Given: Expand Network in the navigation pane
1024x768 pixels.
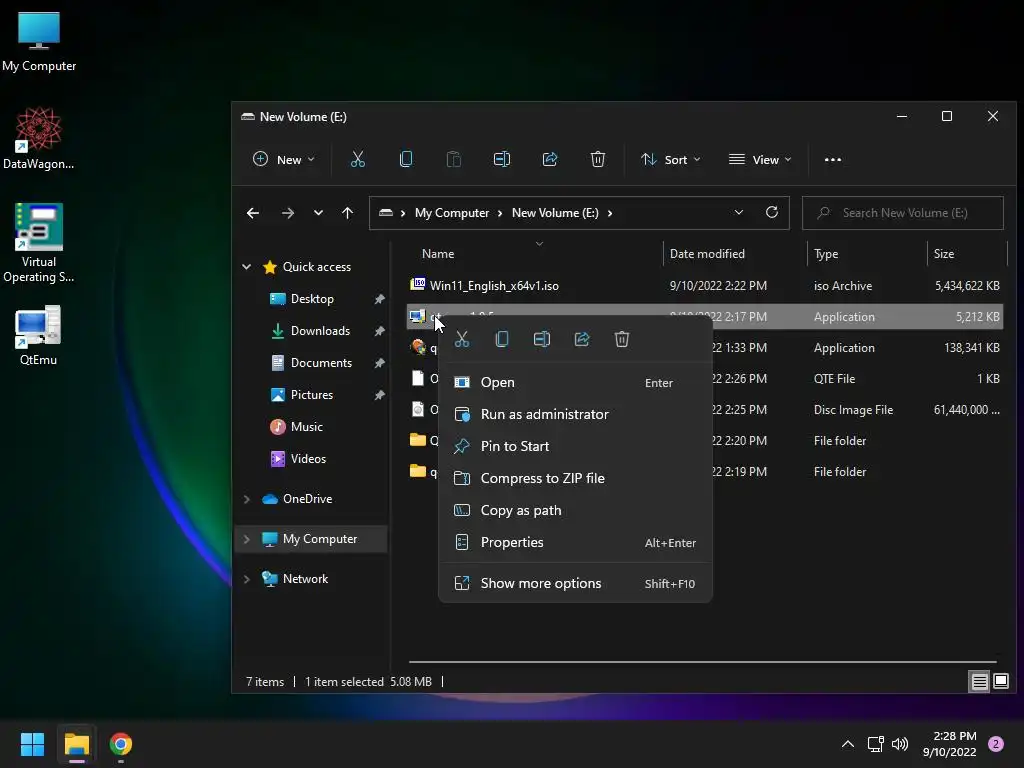Looking at the screenshot, I should pos(247,579).
